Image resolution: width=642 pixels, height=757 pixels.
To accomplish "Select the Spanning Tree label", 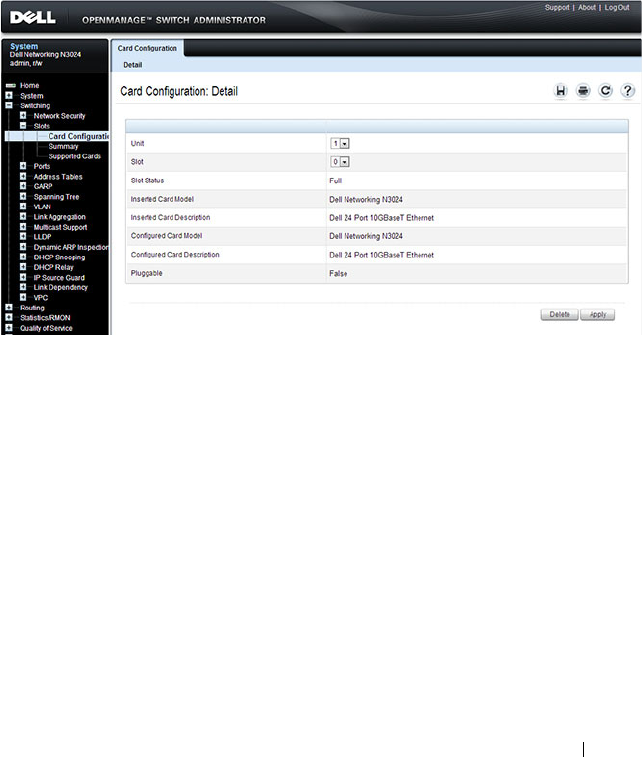I will 56,196.
